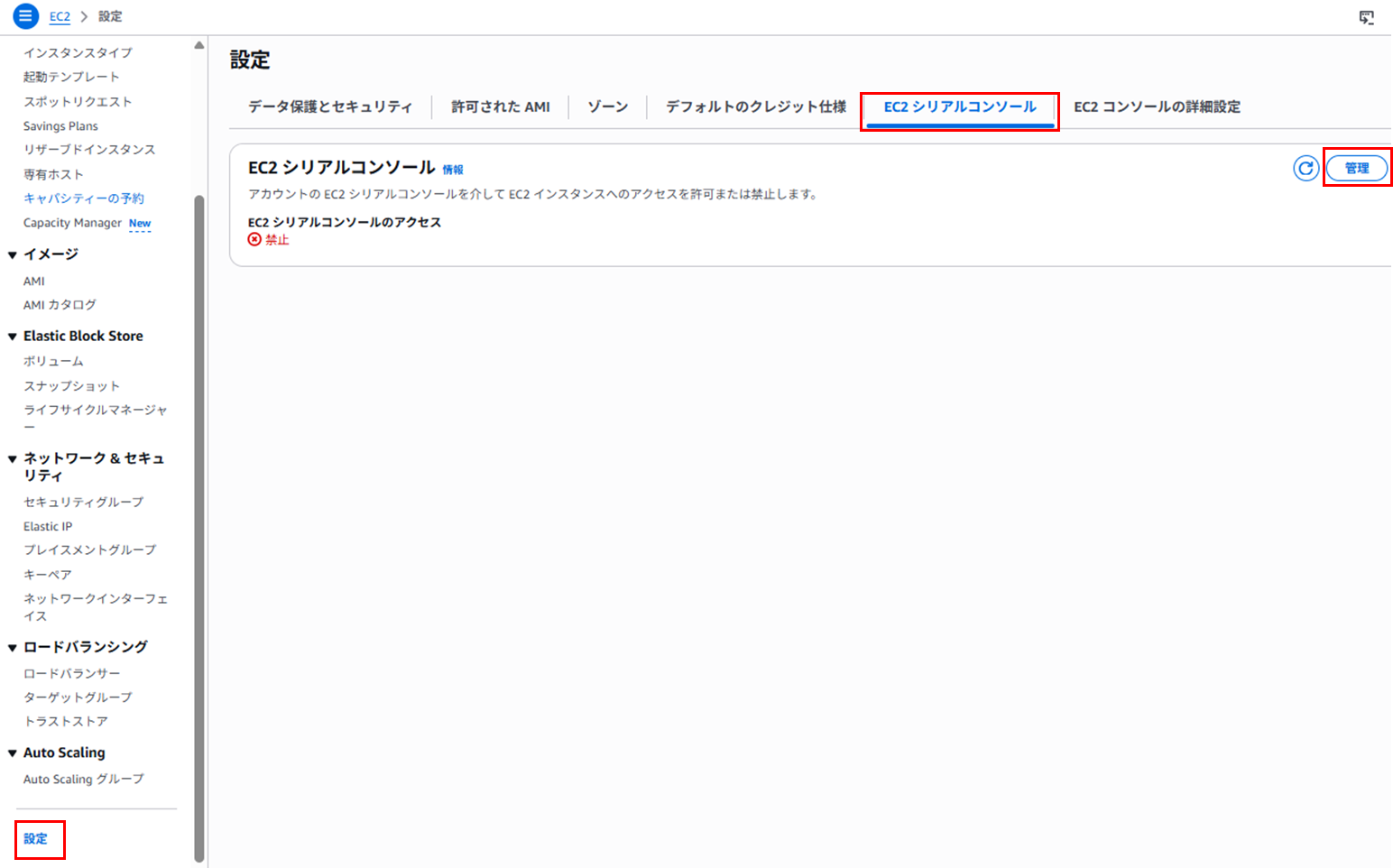This screenshot has width=1393, height=868.
Task: Switch to the デフォルトのクレジット仕様 tab
Action: [x=756, y=106]
